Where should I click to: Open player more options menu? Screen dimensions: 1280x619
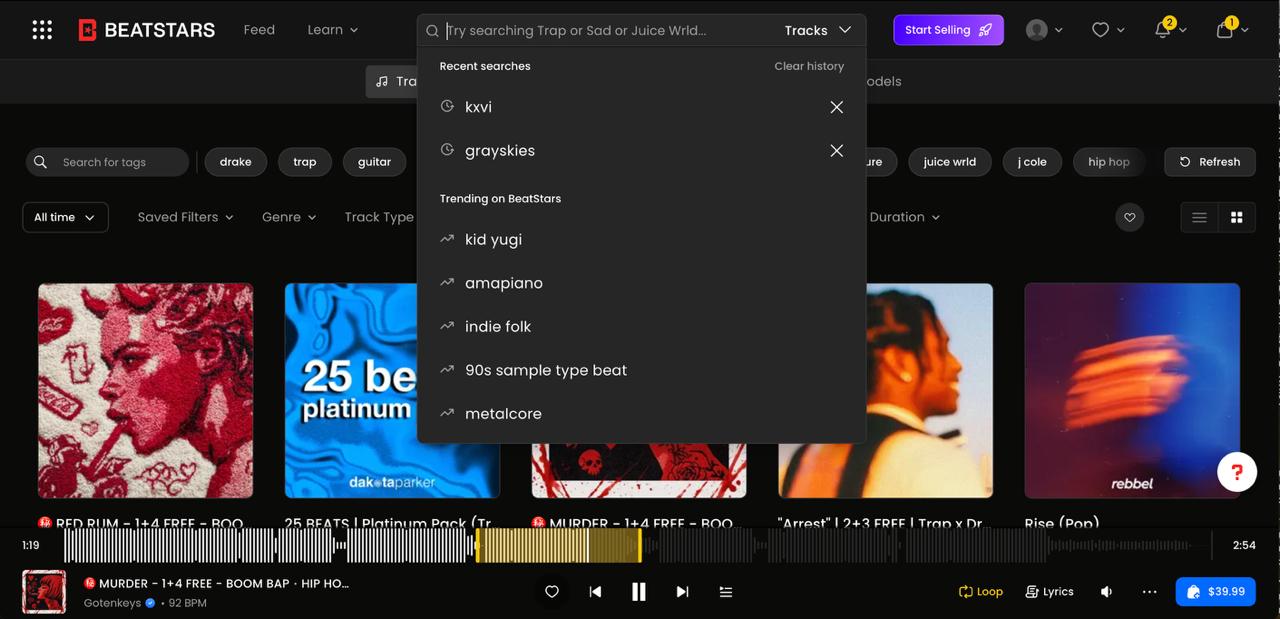(x=1150, y=592)
